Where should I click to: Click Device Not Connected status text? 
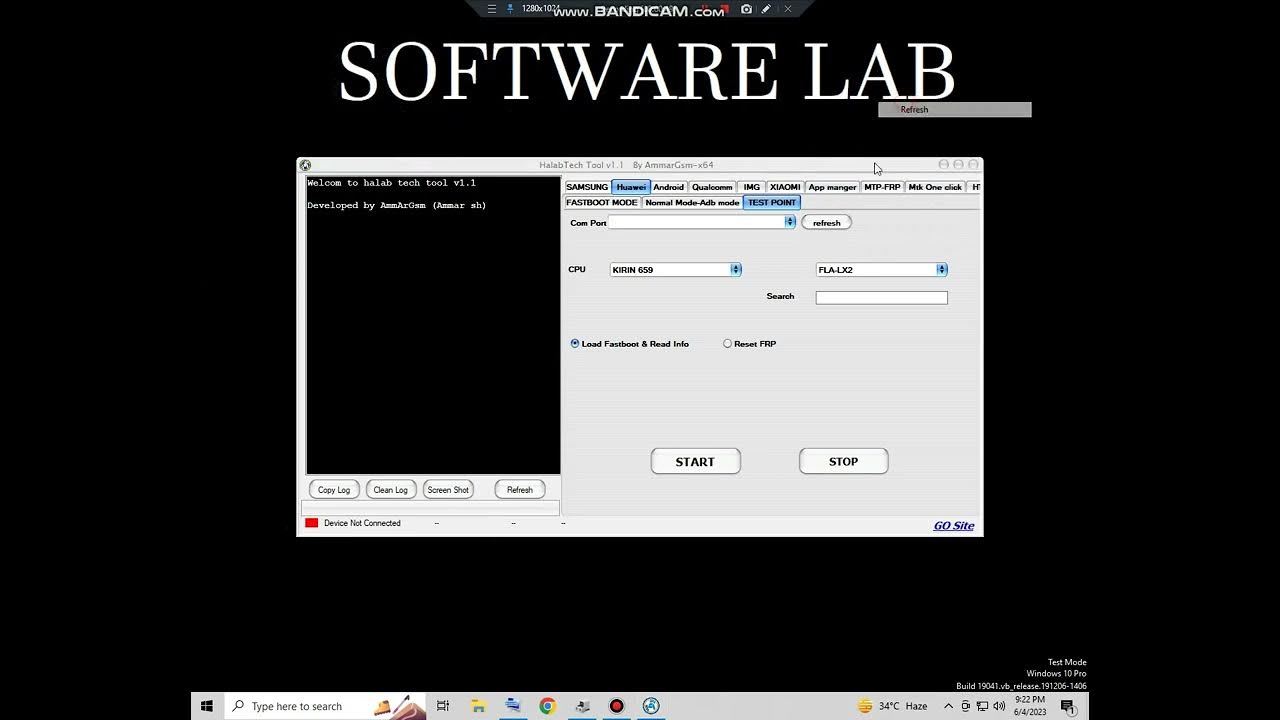click(362, 523)
